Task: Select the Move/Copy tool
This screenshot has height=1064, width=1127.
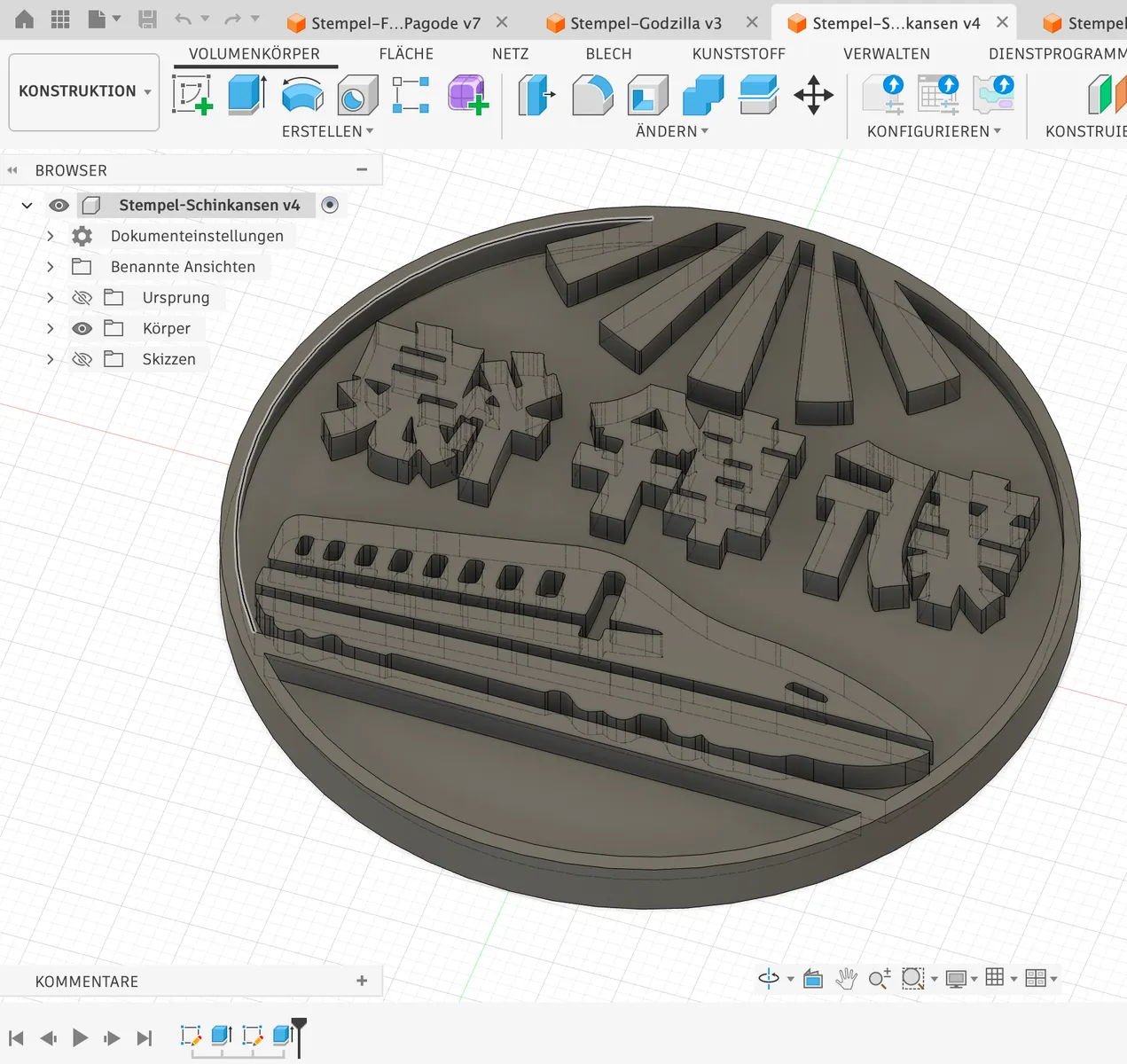Action: coord(813,95)
